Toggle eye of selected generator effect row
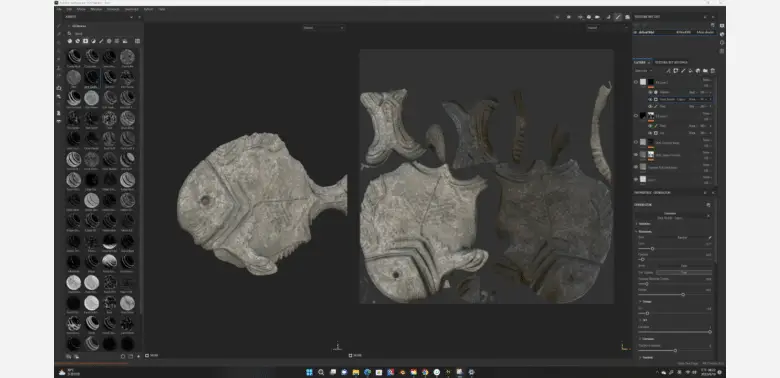This screenshot has width=780, height=378. pos(650,99)
